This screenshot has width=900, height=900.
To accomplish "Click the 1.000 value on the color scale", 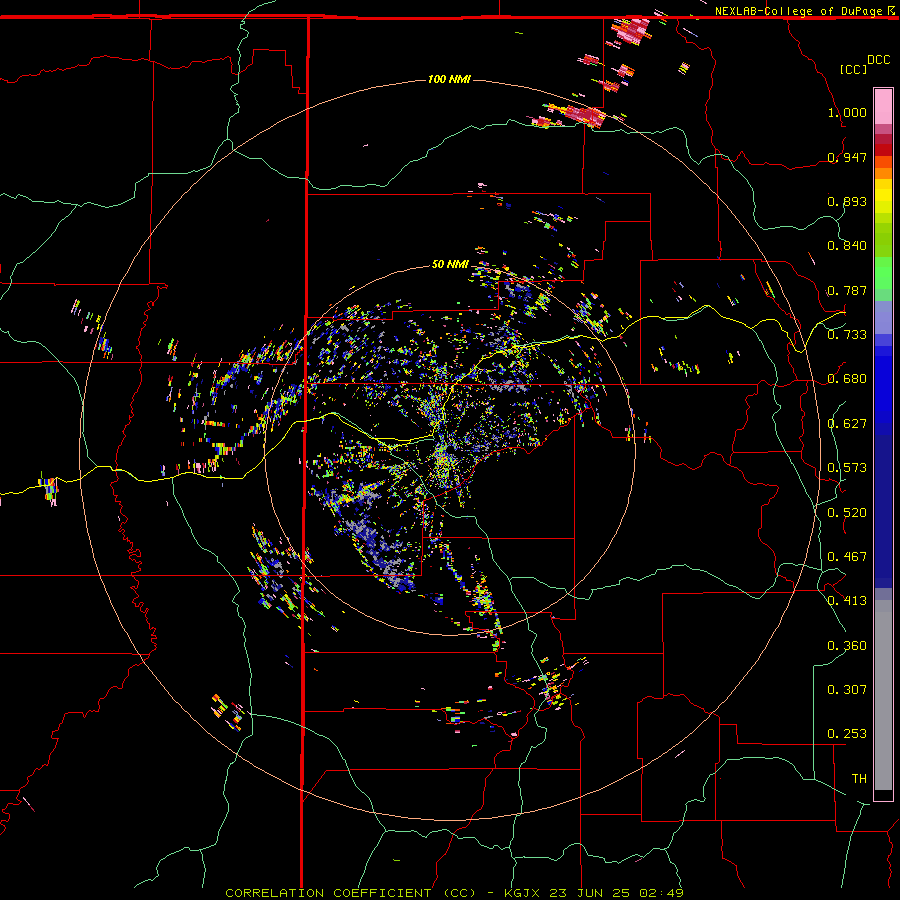I will (x=847, y=112).
